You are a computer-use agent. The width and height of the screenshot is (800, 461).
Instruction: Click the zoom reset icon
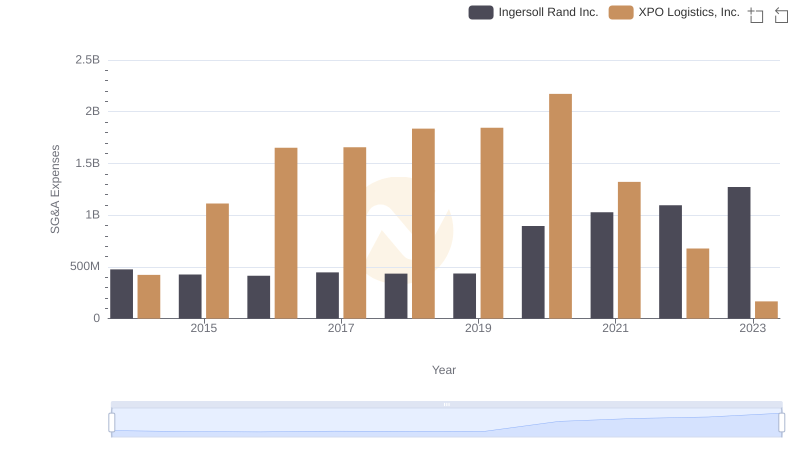[781, 15]
